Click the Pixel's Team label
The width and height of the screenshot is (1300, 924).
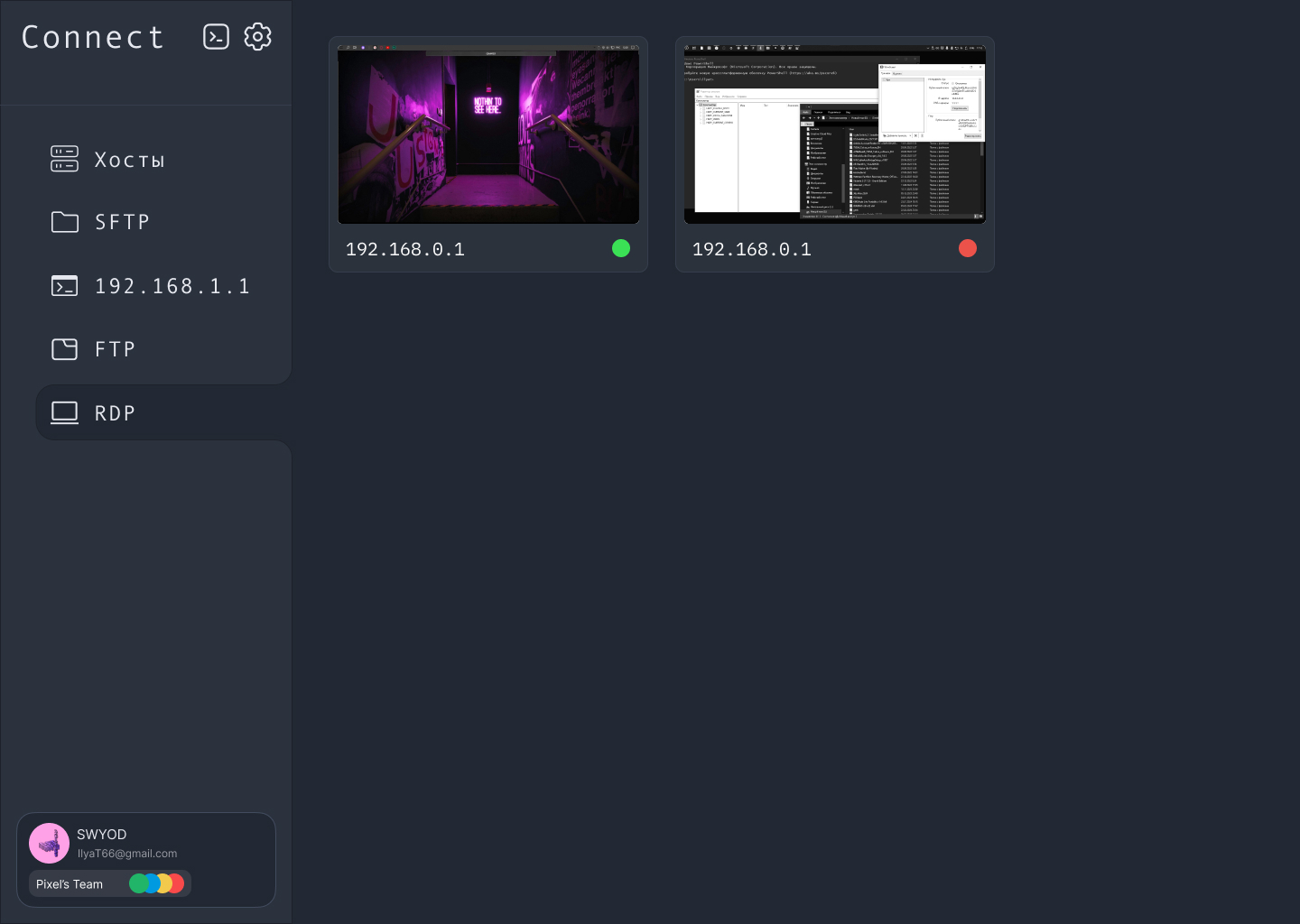click(x=70, y=883)
